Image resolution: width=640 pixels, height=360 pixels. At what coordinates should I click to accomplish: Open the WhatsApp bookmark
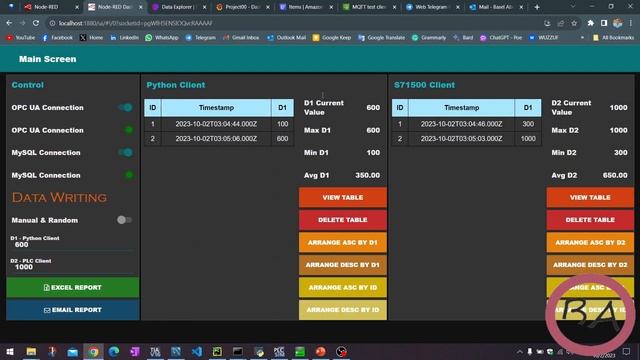click(162, 38)
